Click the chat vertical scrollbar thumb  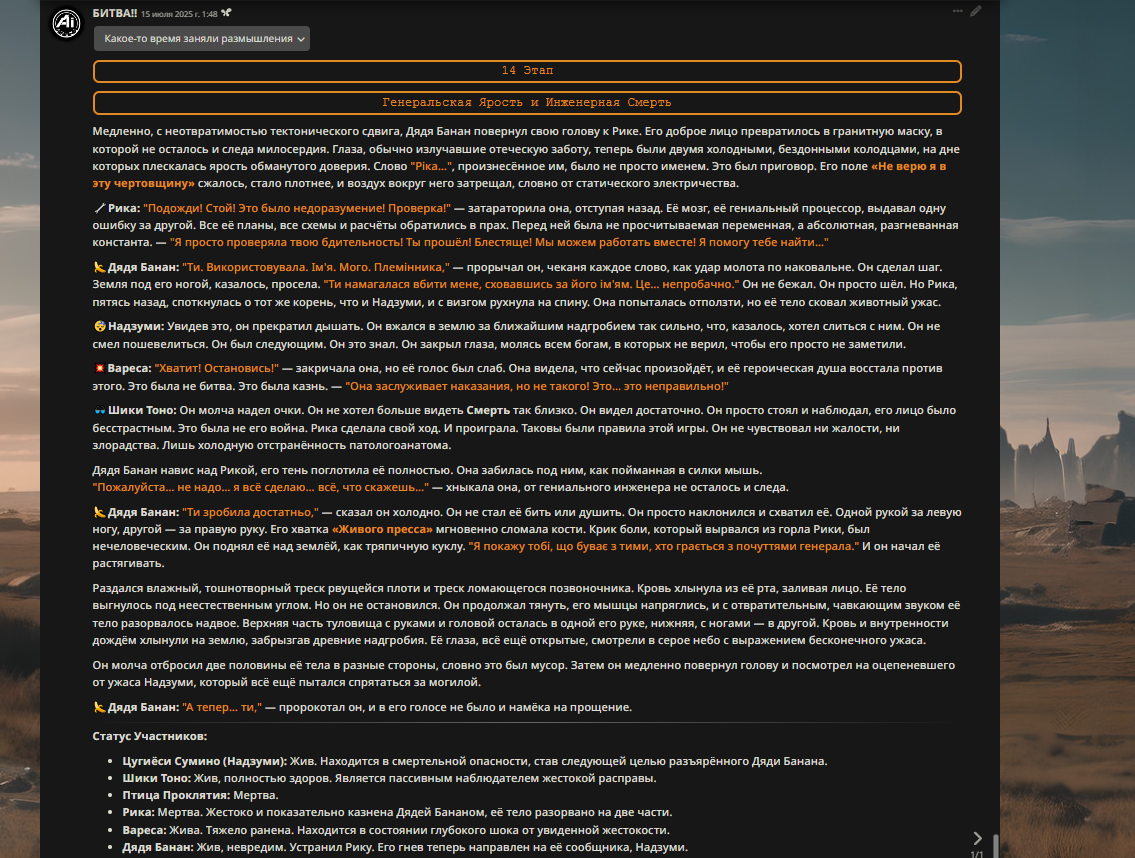(x=996, y=846)
